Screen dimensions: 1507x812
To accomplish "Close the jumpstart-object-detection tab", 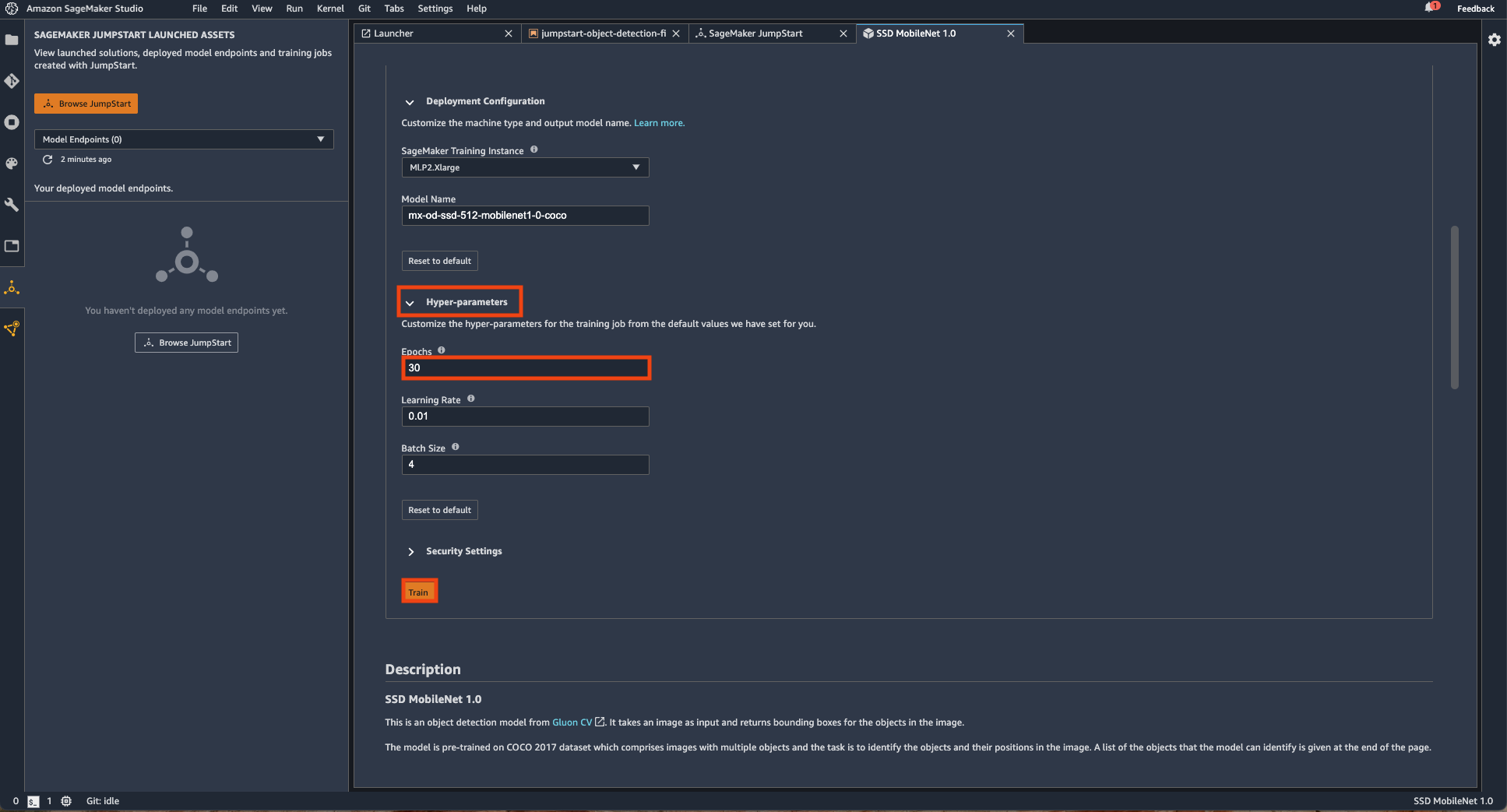I will (676, 33).
